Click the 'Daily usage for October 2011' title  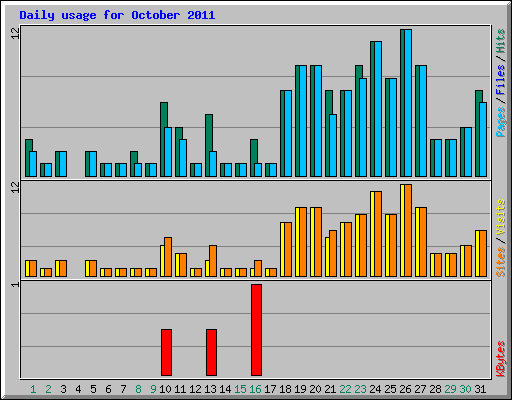[x=117, y=15]
